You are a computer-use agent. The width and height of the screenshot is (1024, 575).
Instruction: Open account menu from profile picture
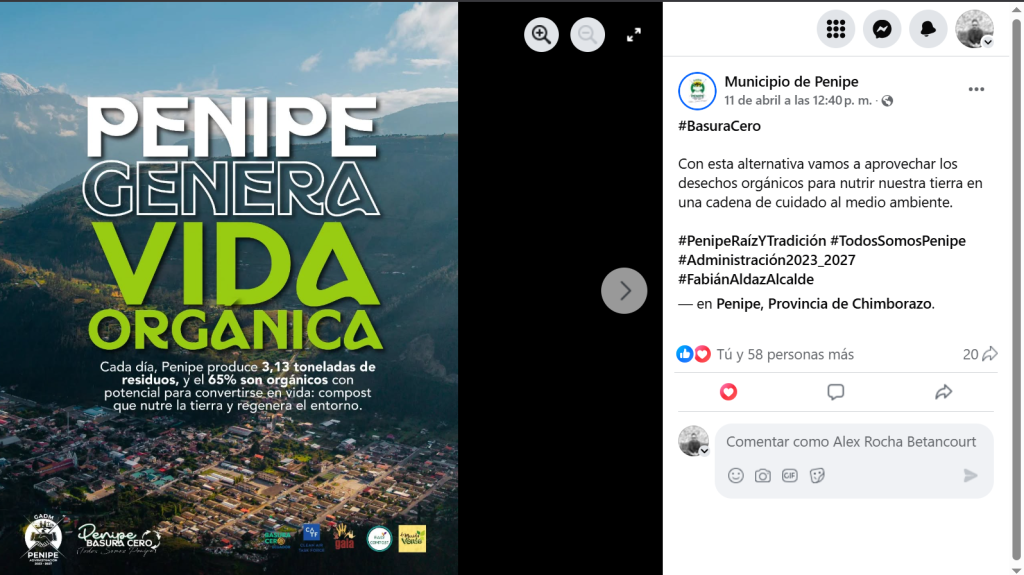(x=974, y=29)
